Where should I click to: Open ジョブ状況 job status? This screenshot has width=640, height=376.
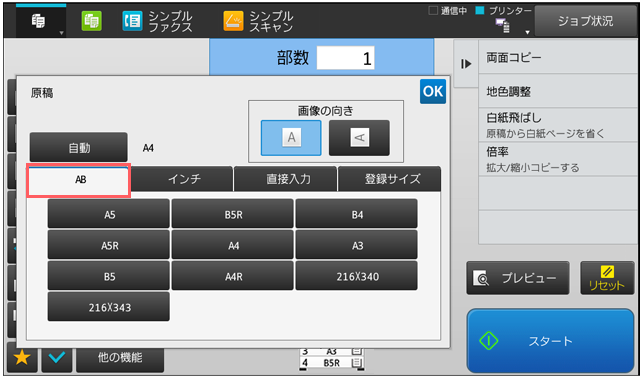585,21
